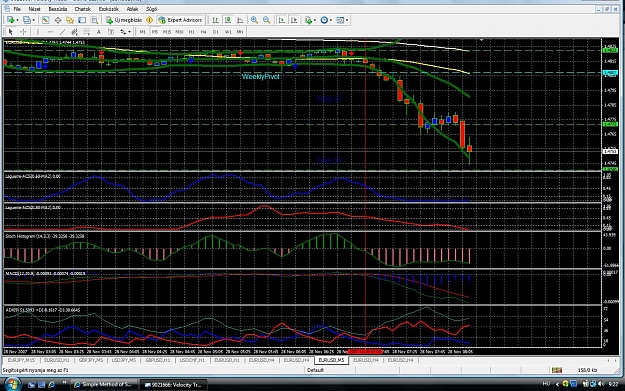Viewport: 625px width, 391px height.
Task: Expand the templates dropdown arrow
Action: pos(347,20)
